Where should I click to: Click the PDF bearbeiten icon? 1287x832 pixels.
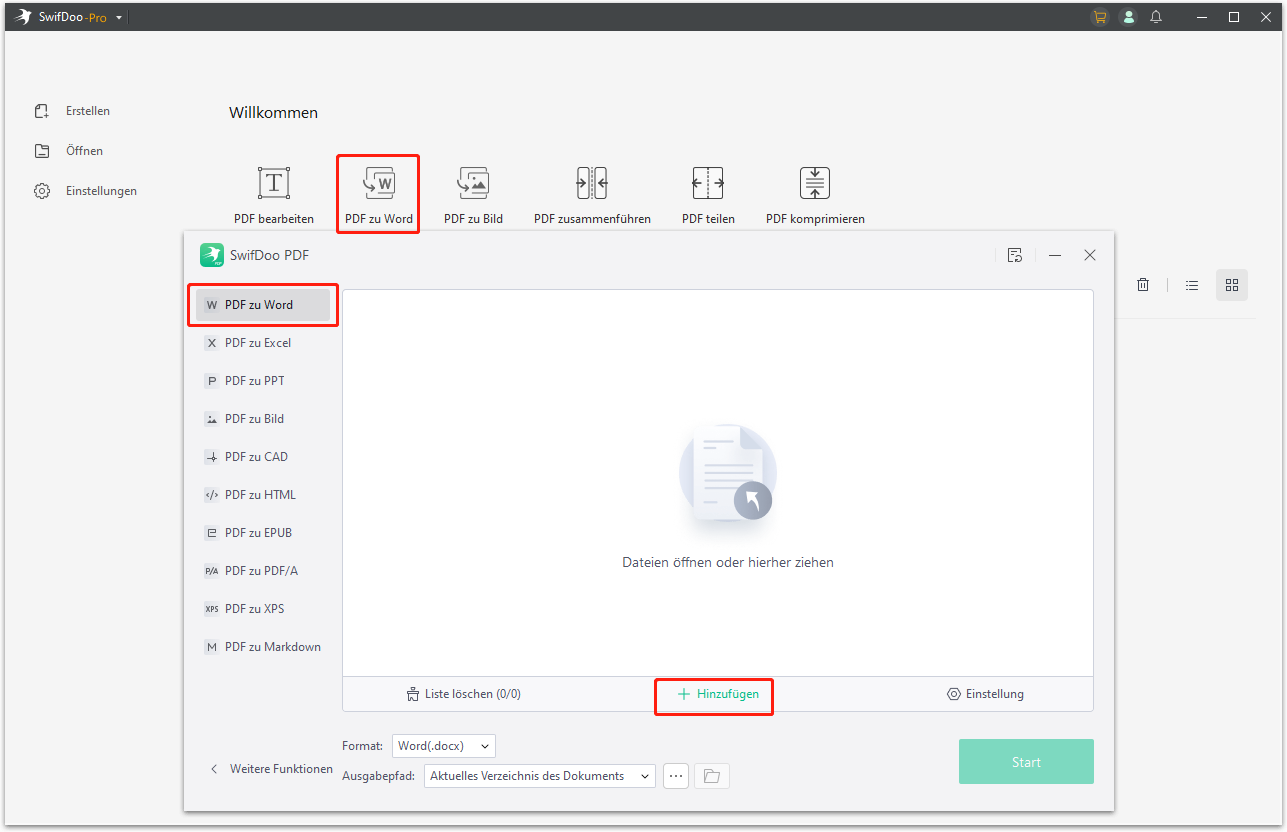[x=273, y=184]
